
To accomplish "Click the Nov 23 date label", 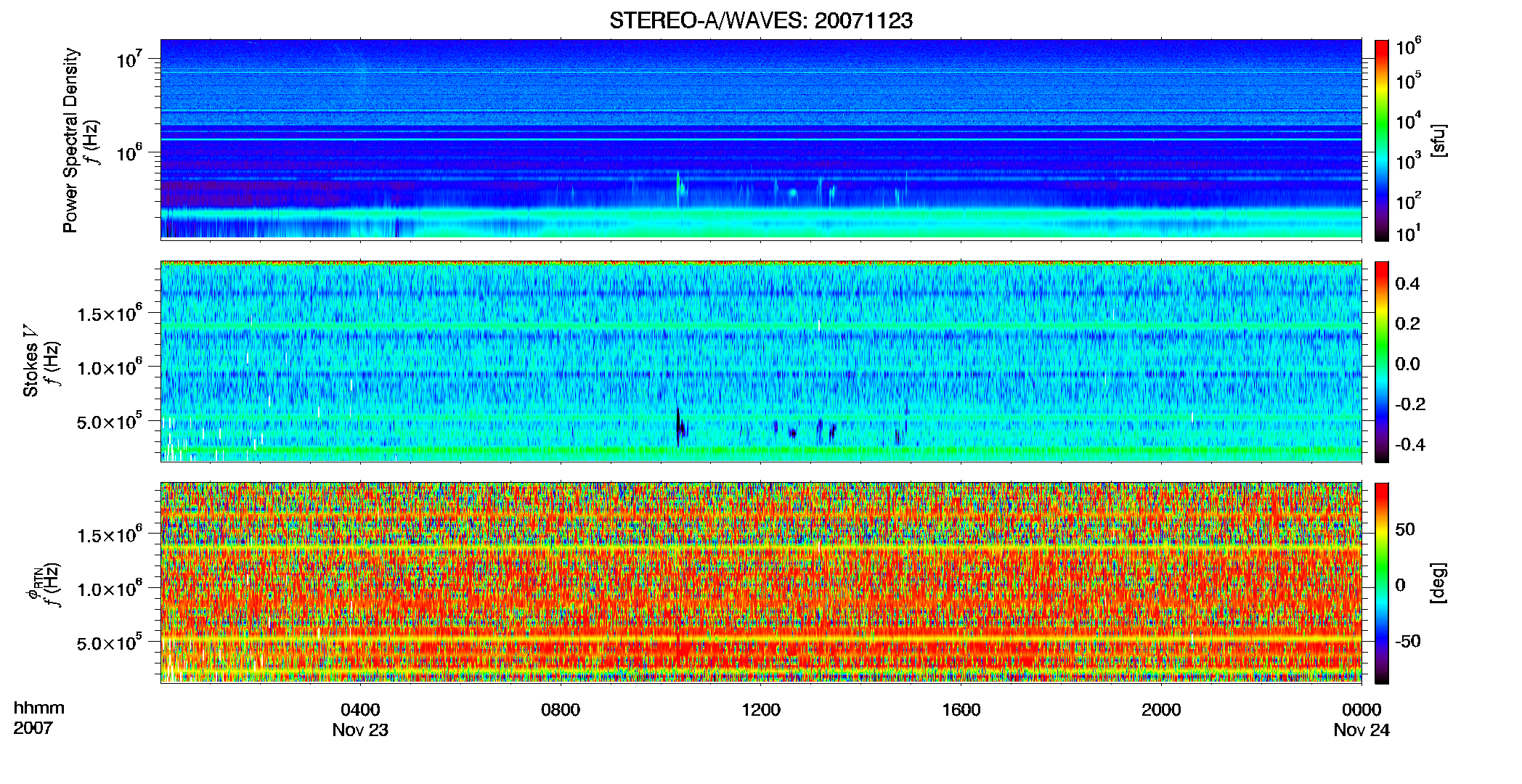I will 360,730.
